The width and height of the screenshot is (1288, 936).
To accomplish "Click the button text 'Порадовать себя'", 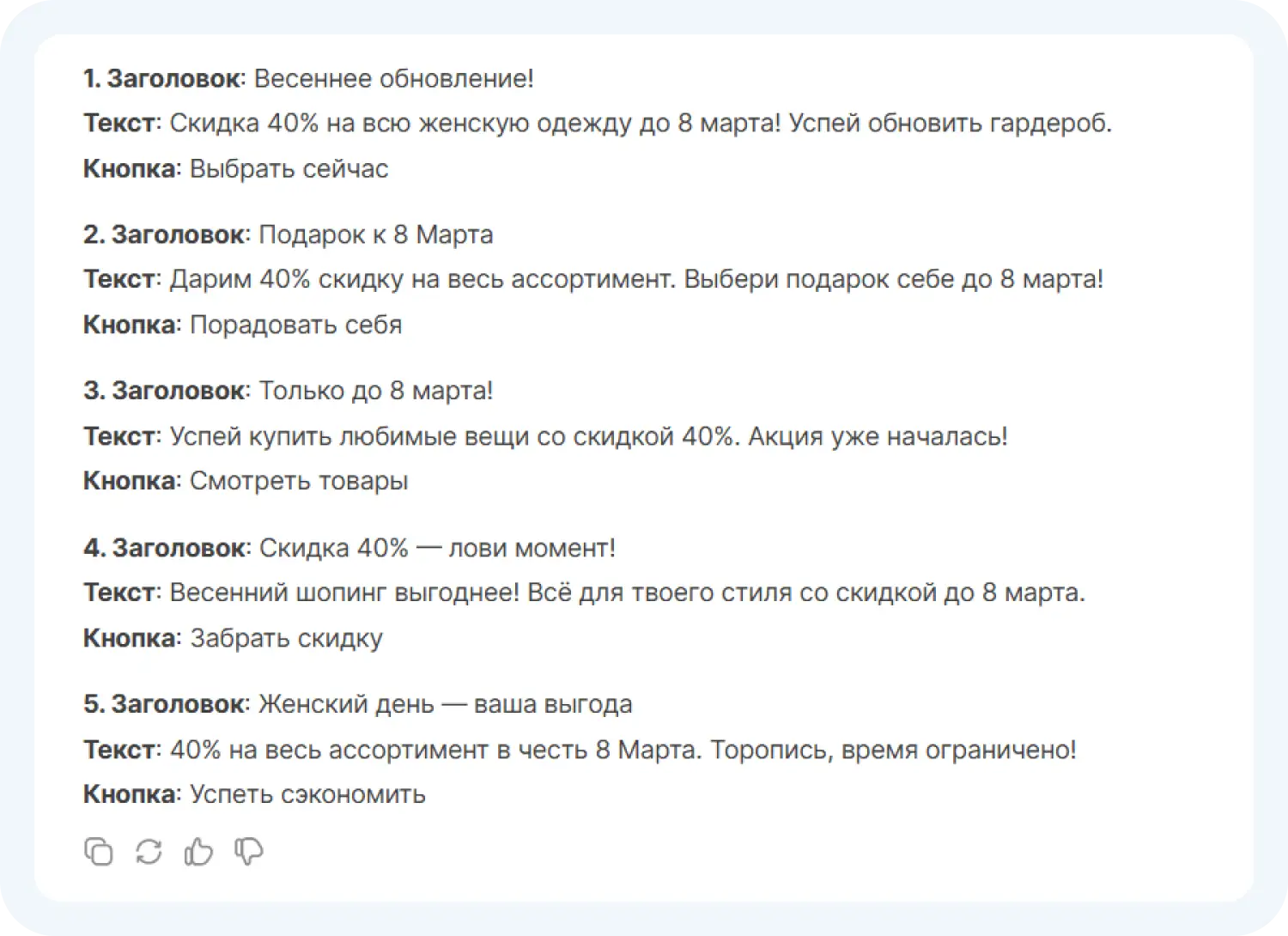I will [295, 325].
